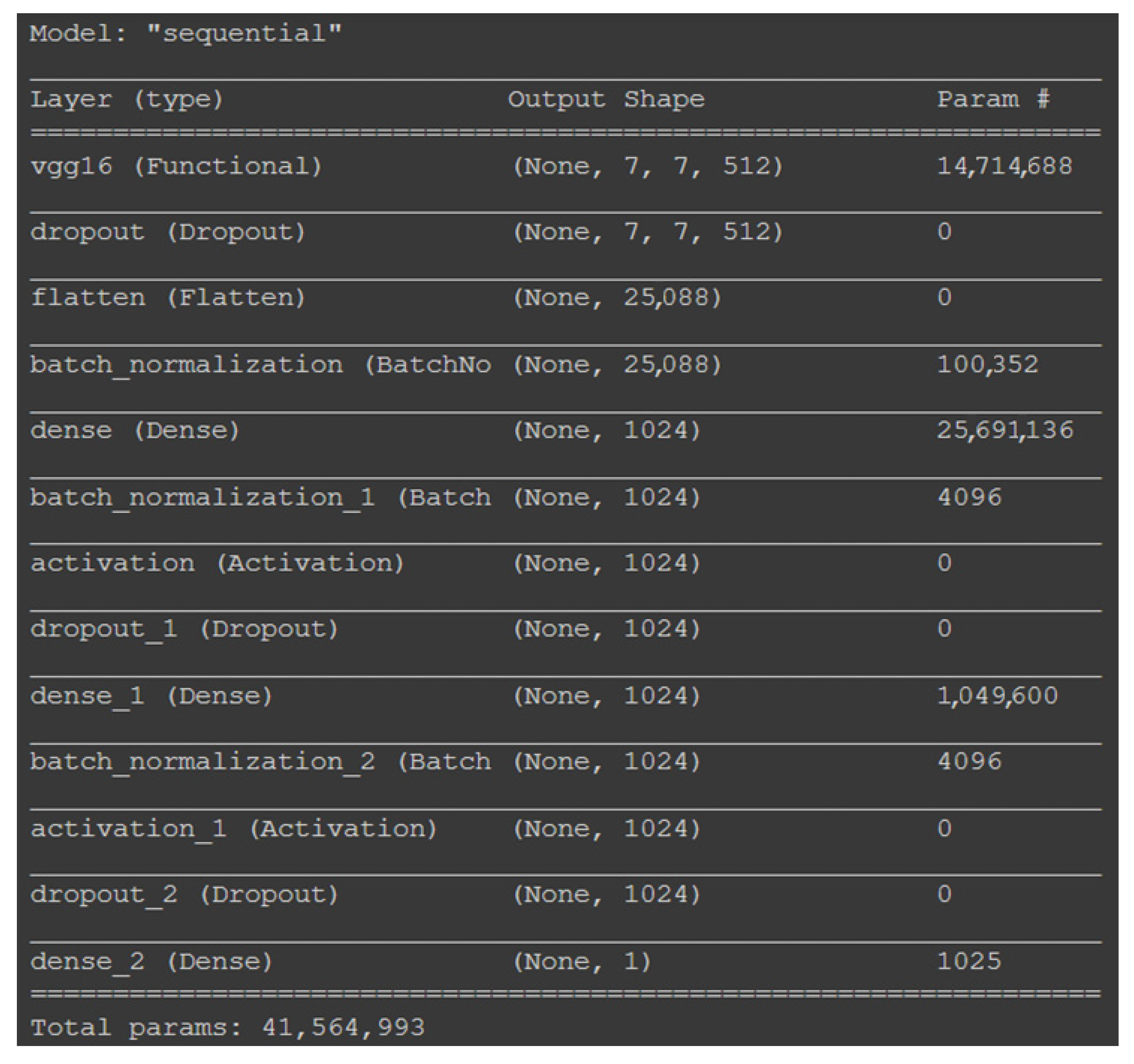Click the batch_normalization_1 layer name
The width and height of the screenshot is (1134, 1064).
click(x=260, y=498)
